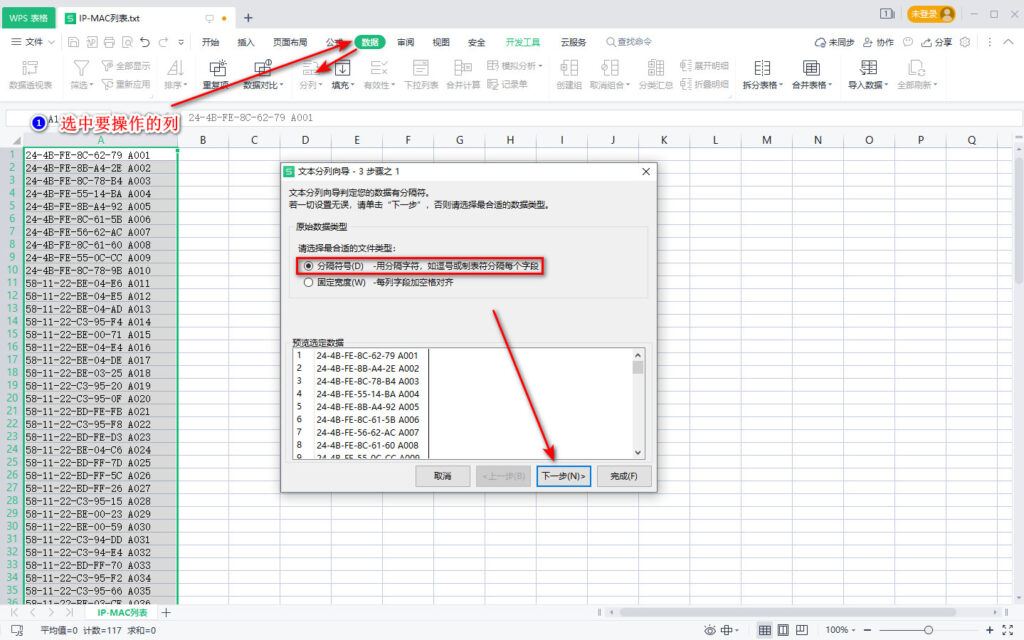Click the undo arrow in quick access toolbar
1024x640 pixels.
[145, 42]
